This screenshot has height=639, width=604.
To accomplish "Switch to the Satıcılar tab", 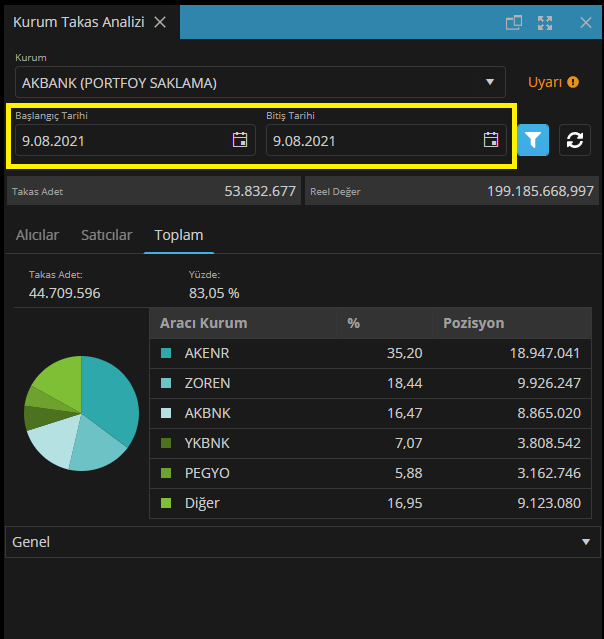I will pyautogui.click(x=106, y=235).
